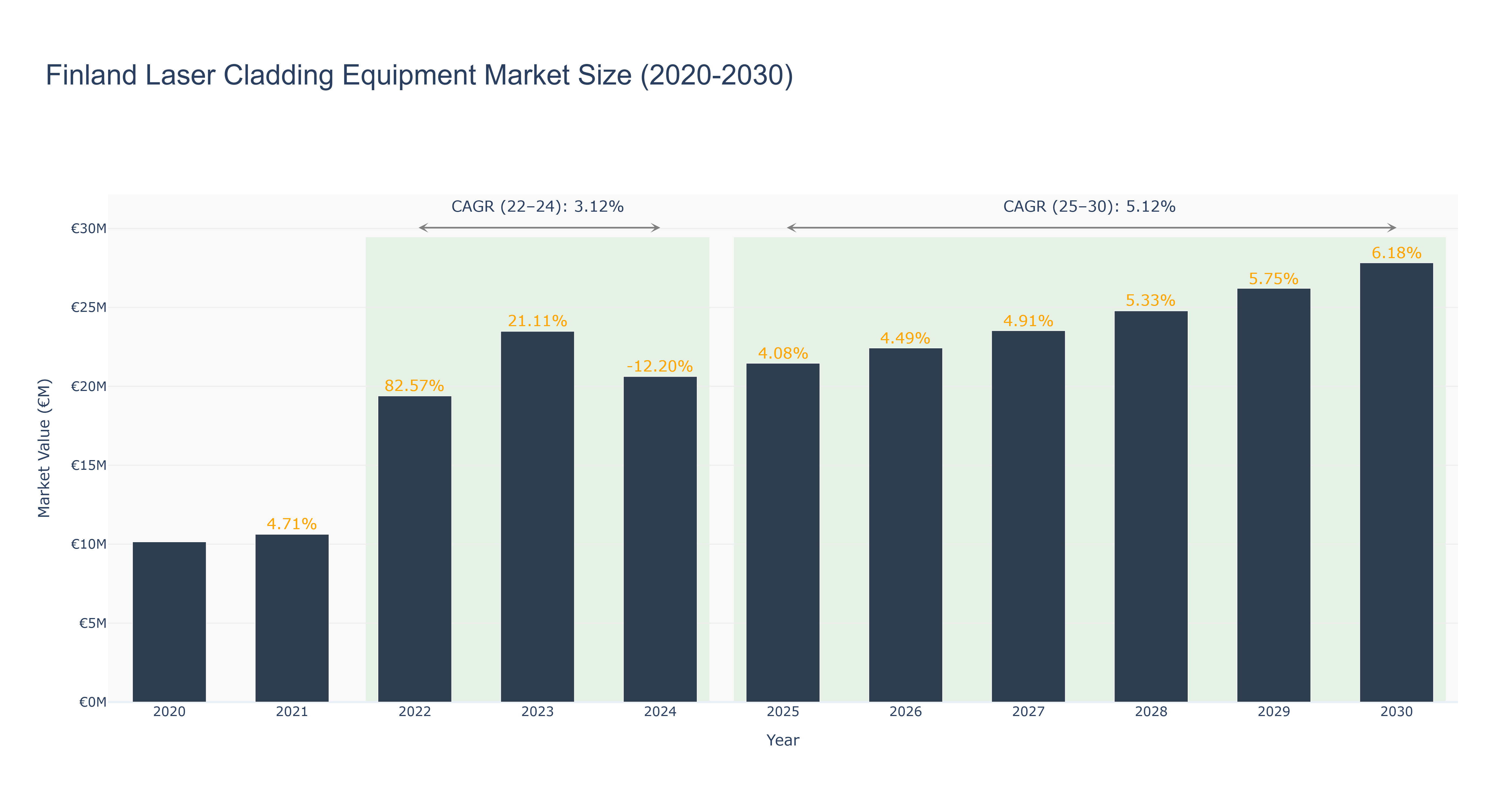
Task: Click the 2022 bar
Action: (414, 549)
